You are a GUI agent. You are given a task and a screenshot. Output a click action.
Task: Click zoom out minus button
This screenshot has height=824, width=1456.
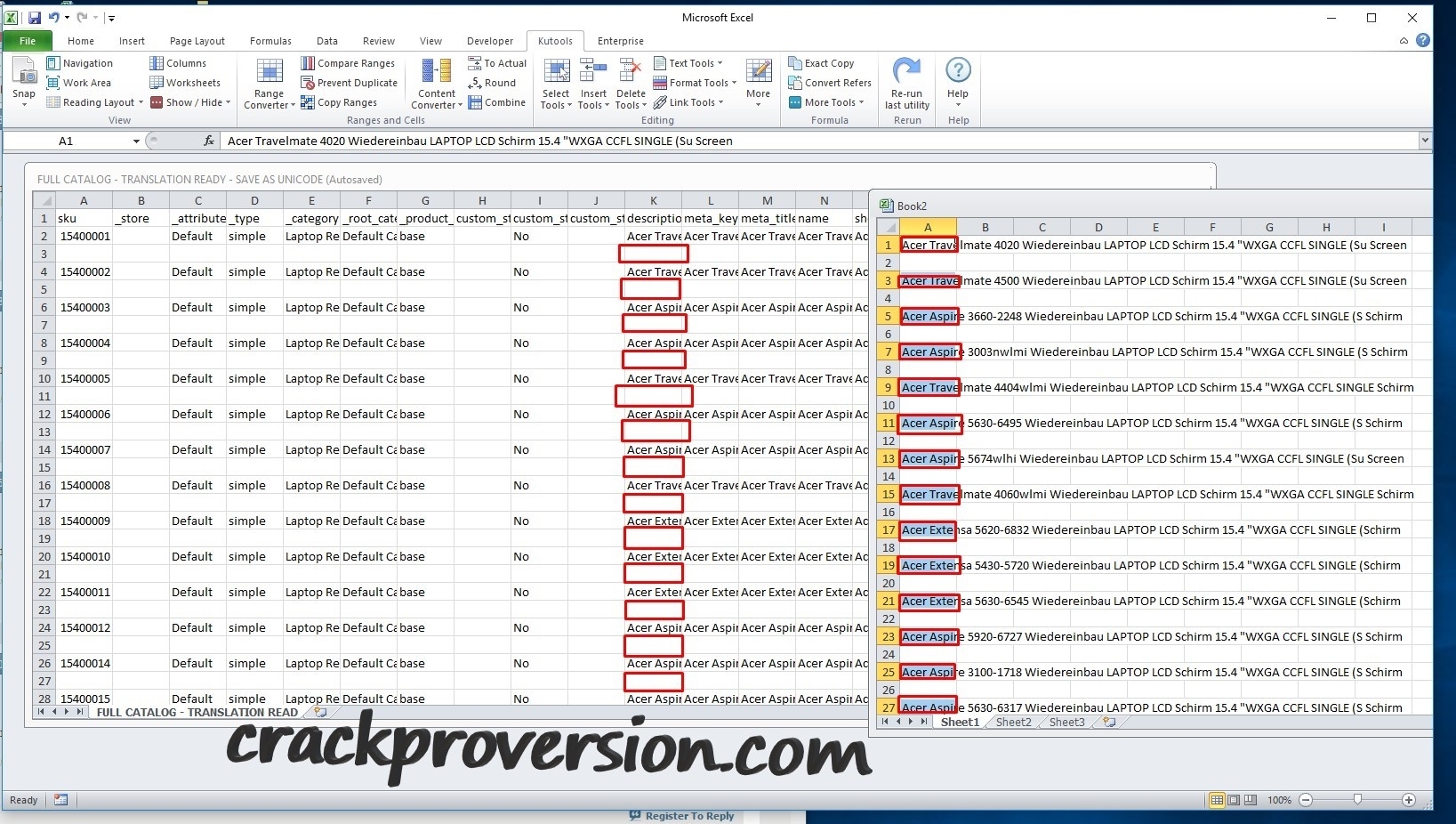[x=1306, y=800]
